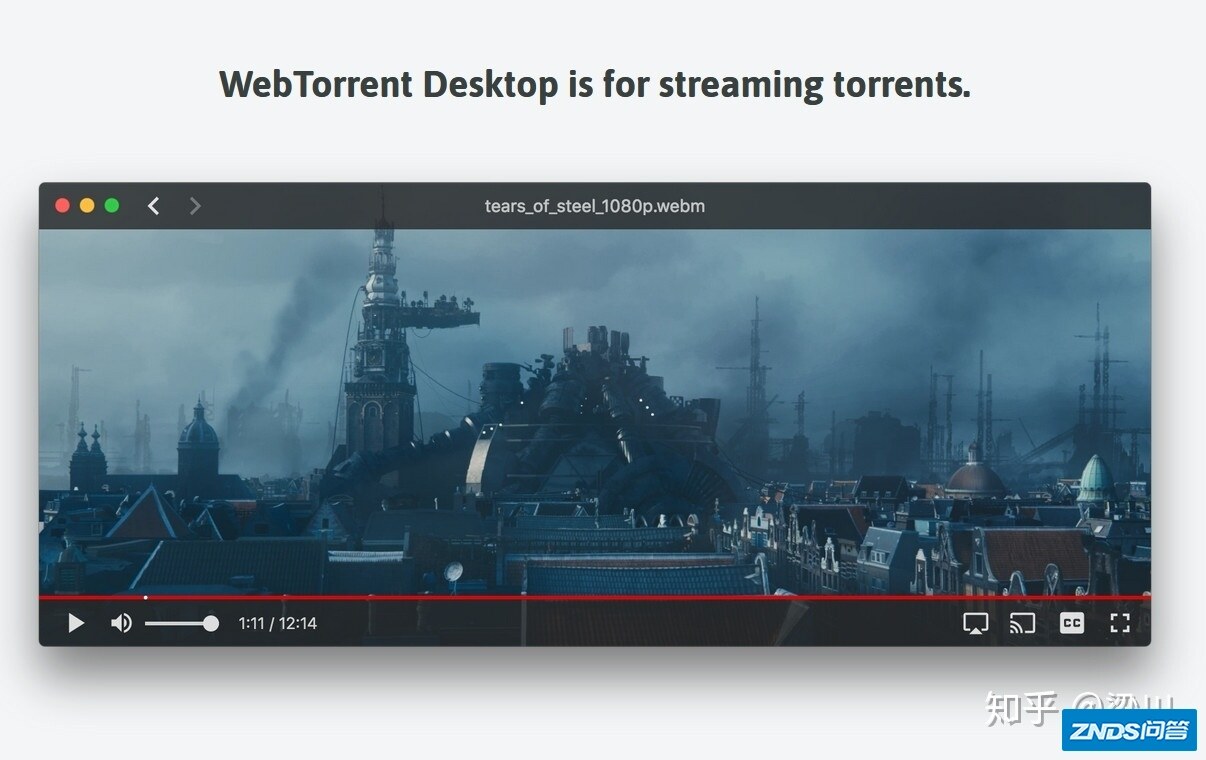Open AirPlay streaming option
The height and width of the screenshot is (760, 1206).
pyautogui.click(x=975, y=623)
